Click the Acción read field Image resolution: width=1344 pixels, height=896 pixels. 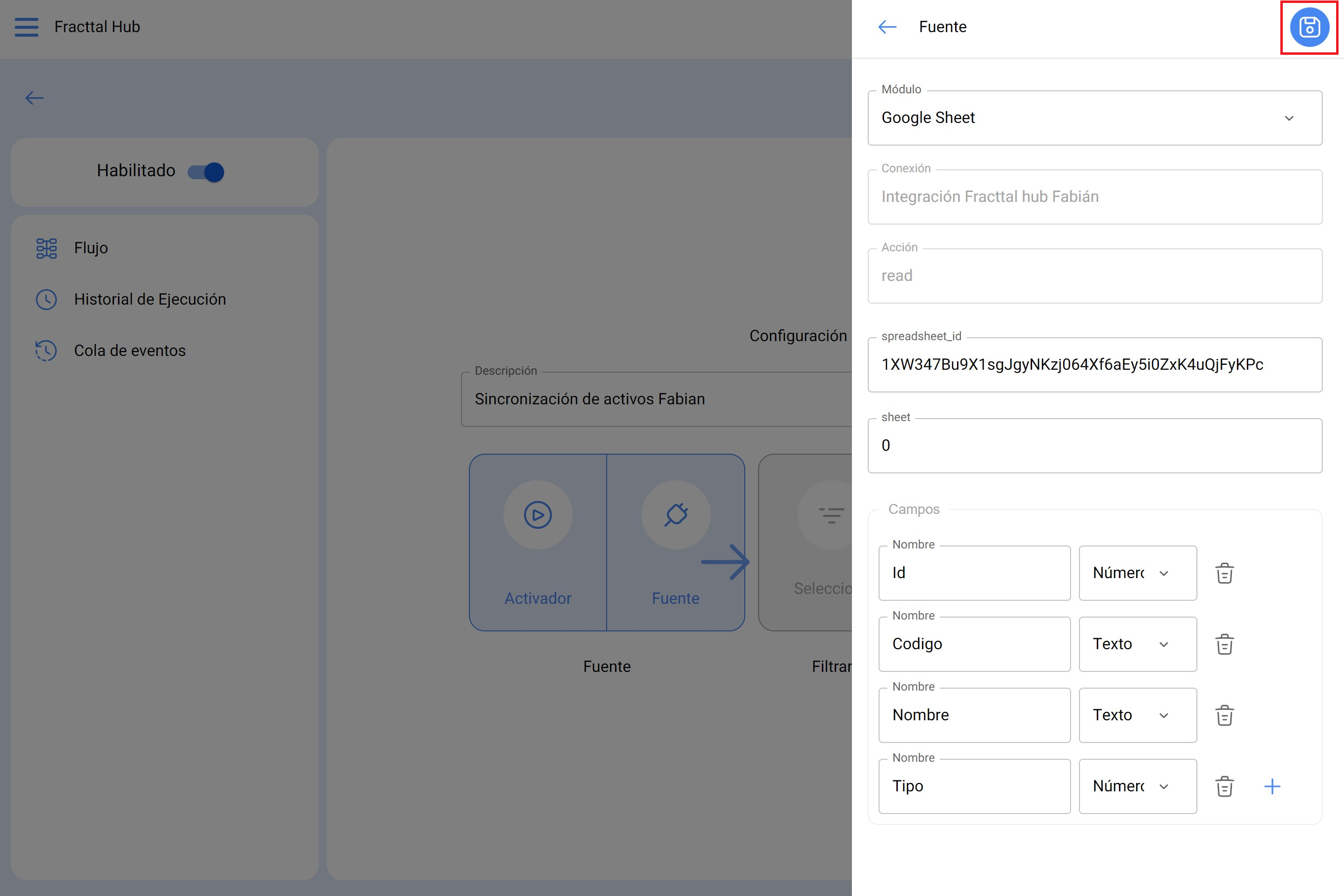pyautogui.click(x=1094, y=276)
